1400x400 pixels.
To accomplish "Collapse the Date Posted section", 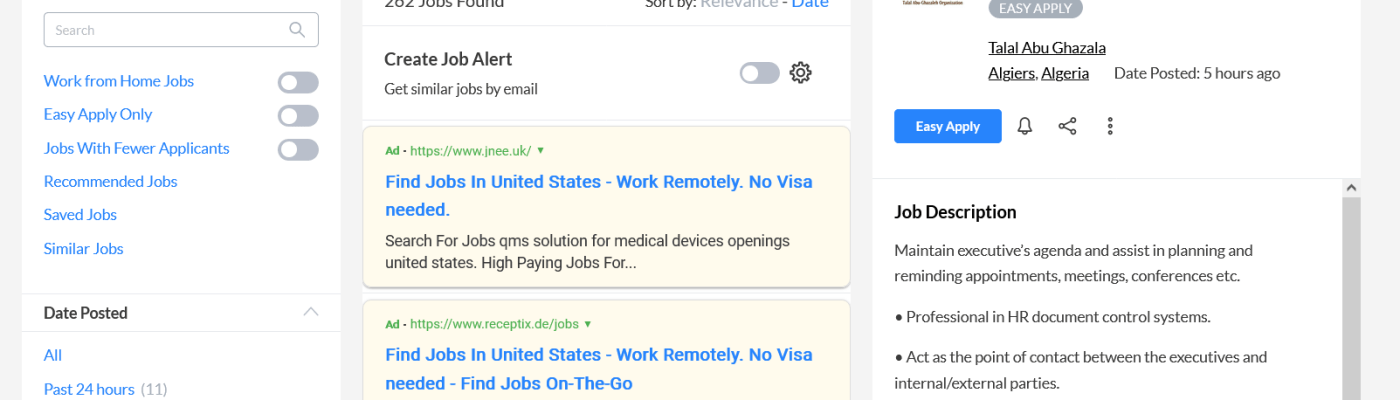I will pos(311,312).
